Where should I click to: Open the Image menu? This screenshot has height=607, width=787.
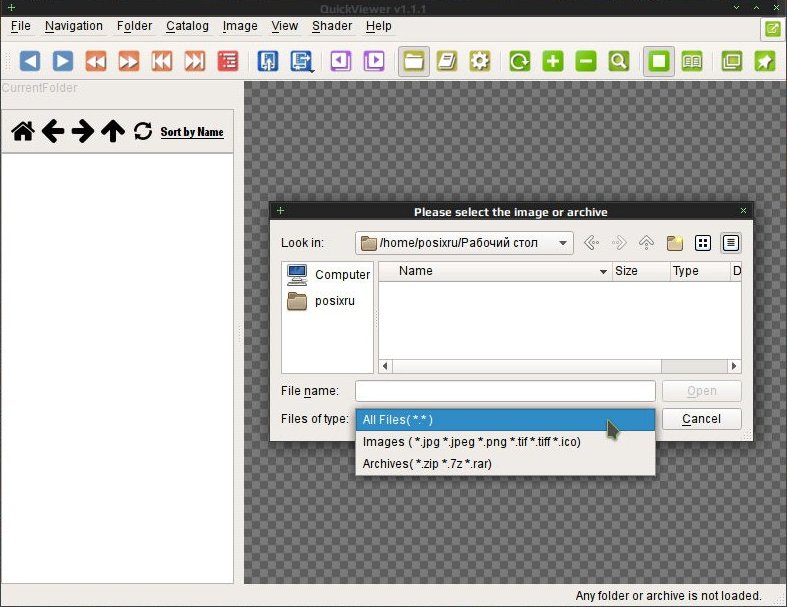point(240,26)
